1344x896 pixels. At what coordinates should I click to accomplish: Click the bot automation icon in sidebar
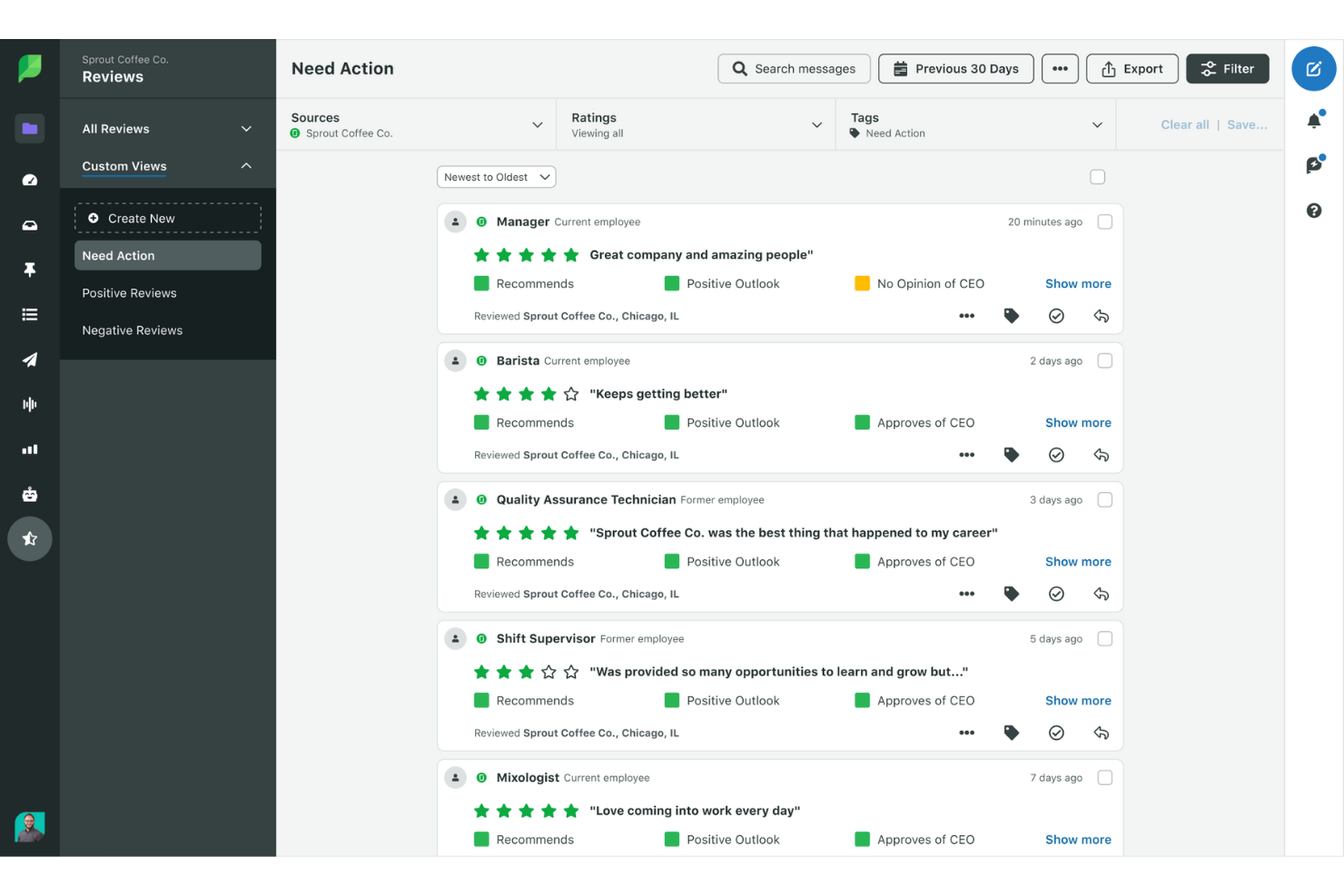(29, 494)
